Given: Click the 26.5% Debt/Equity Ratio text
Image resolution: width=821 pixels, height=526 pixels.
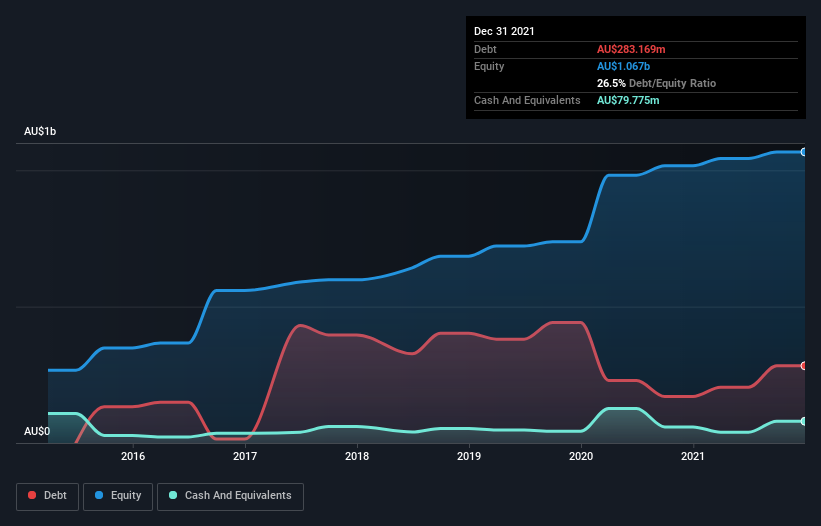Looking at the screenshot, I should click(657, 83).
